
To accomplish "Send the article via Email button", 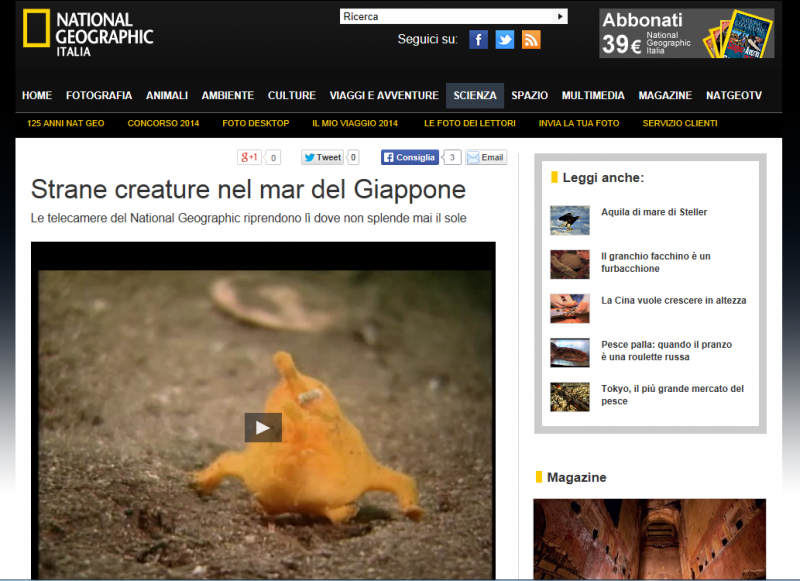I will pyautogui.click(x=486, y=157).
